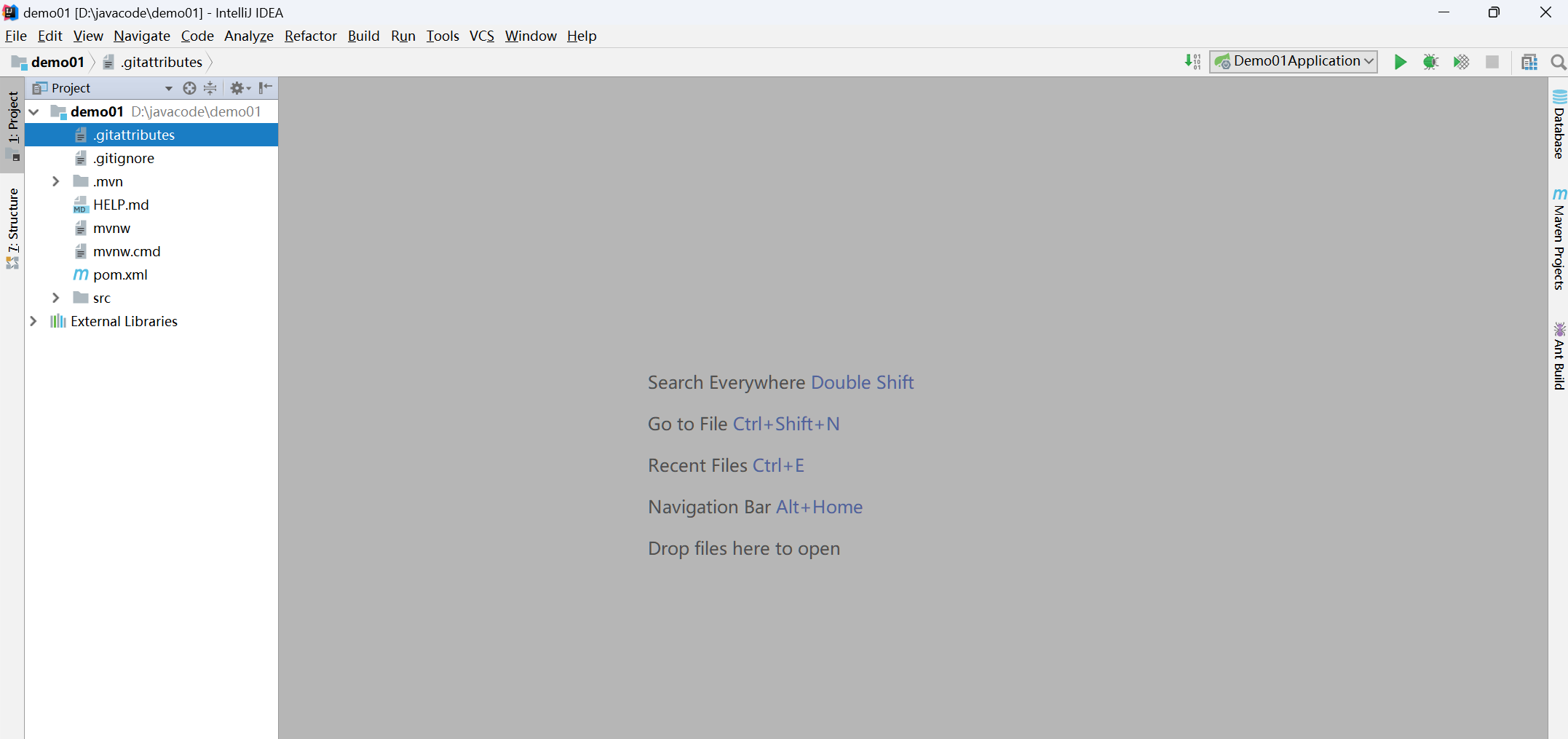
Task: Toggle the 1: Project side tab
Action: (12, 125)
